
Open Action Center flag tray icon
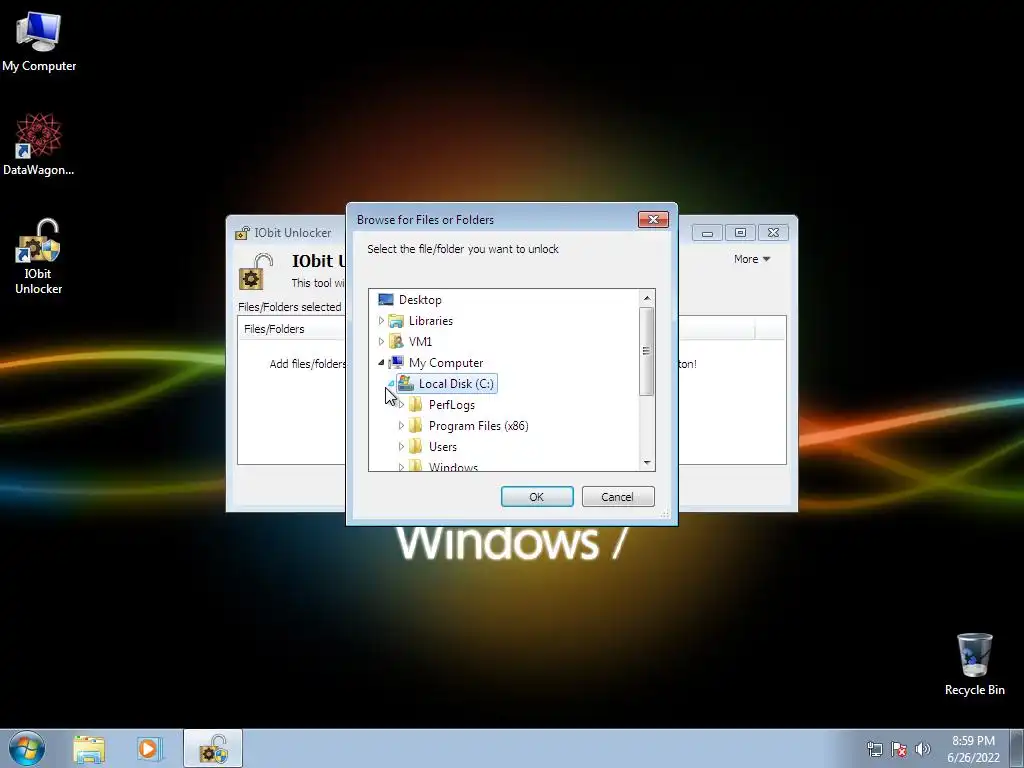[899, 750]
